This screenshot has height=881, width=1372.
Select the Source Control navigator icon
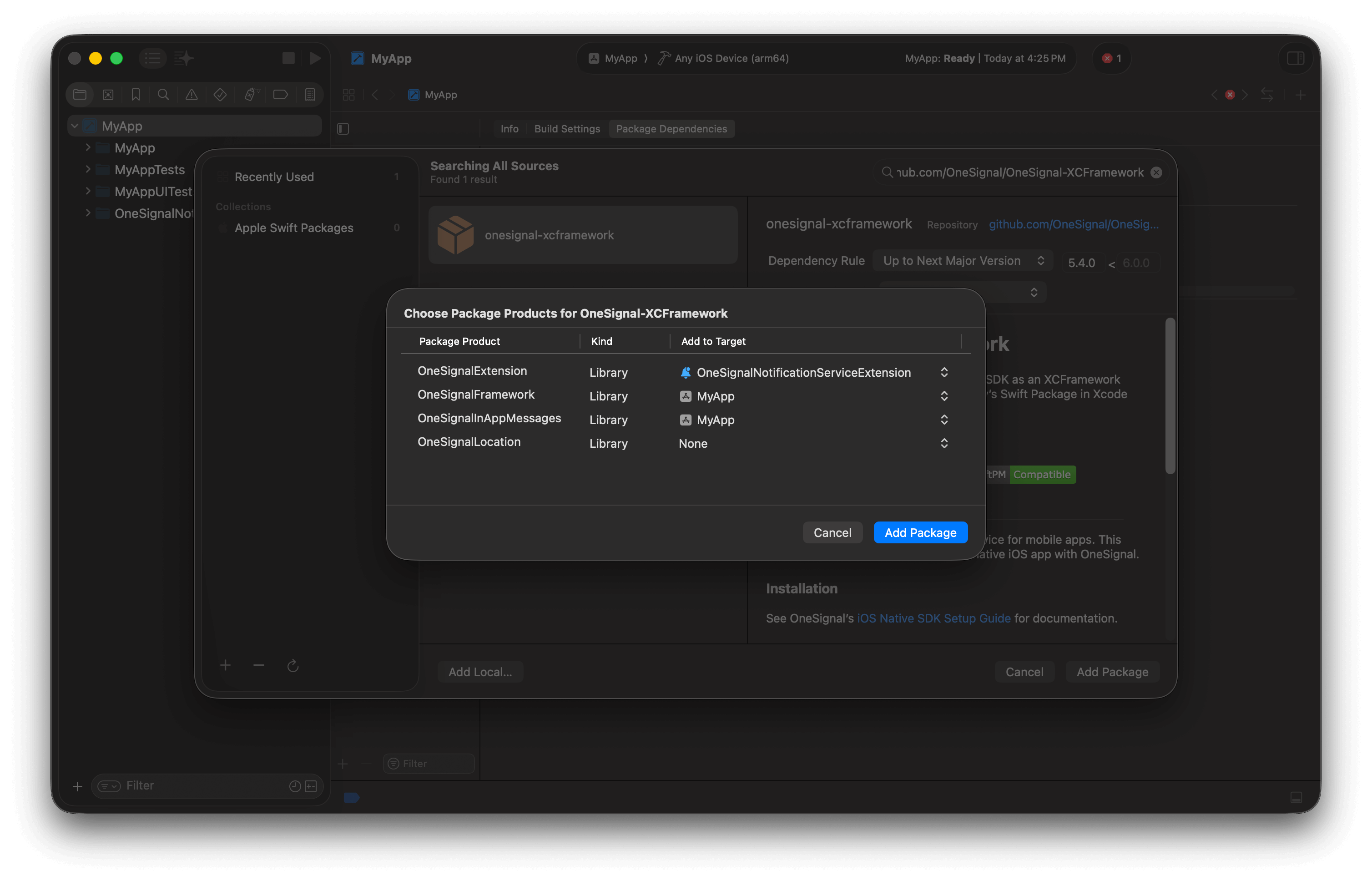pyautogui.click(x=108, y=94)
